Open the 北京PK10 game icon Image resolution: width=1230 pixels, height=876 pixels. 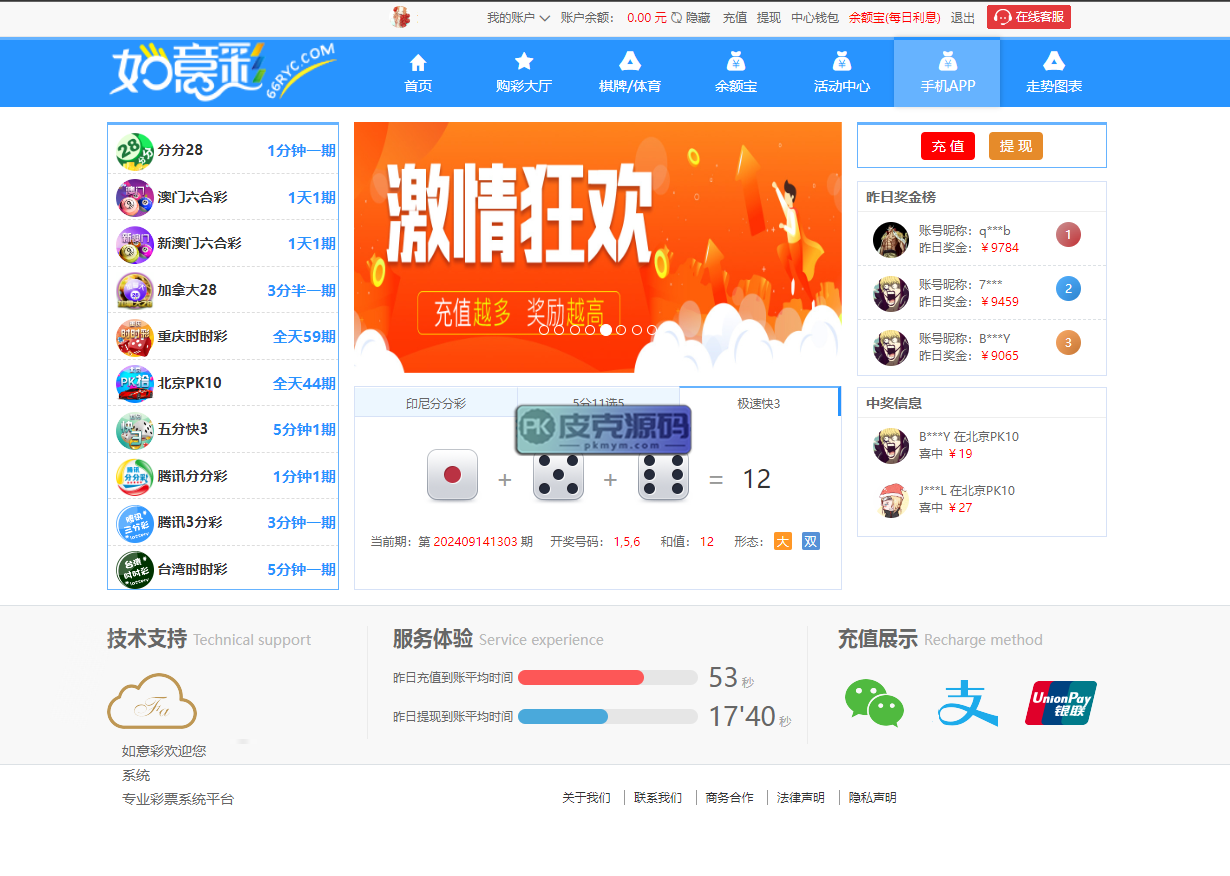point(134,383)
